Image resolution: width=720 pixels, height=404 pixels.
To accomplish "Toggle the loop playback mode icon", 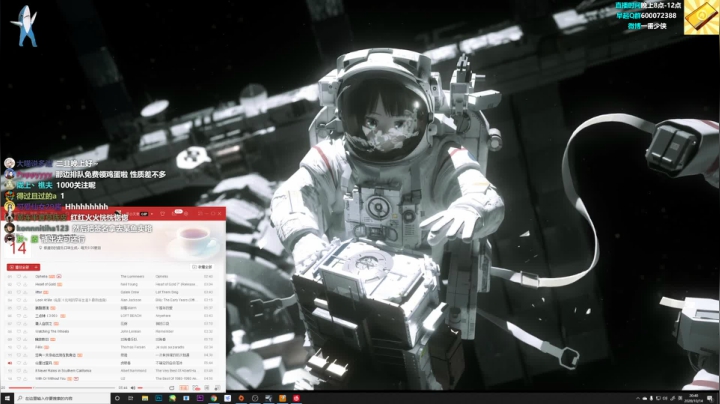I will (172, 388).
